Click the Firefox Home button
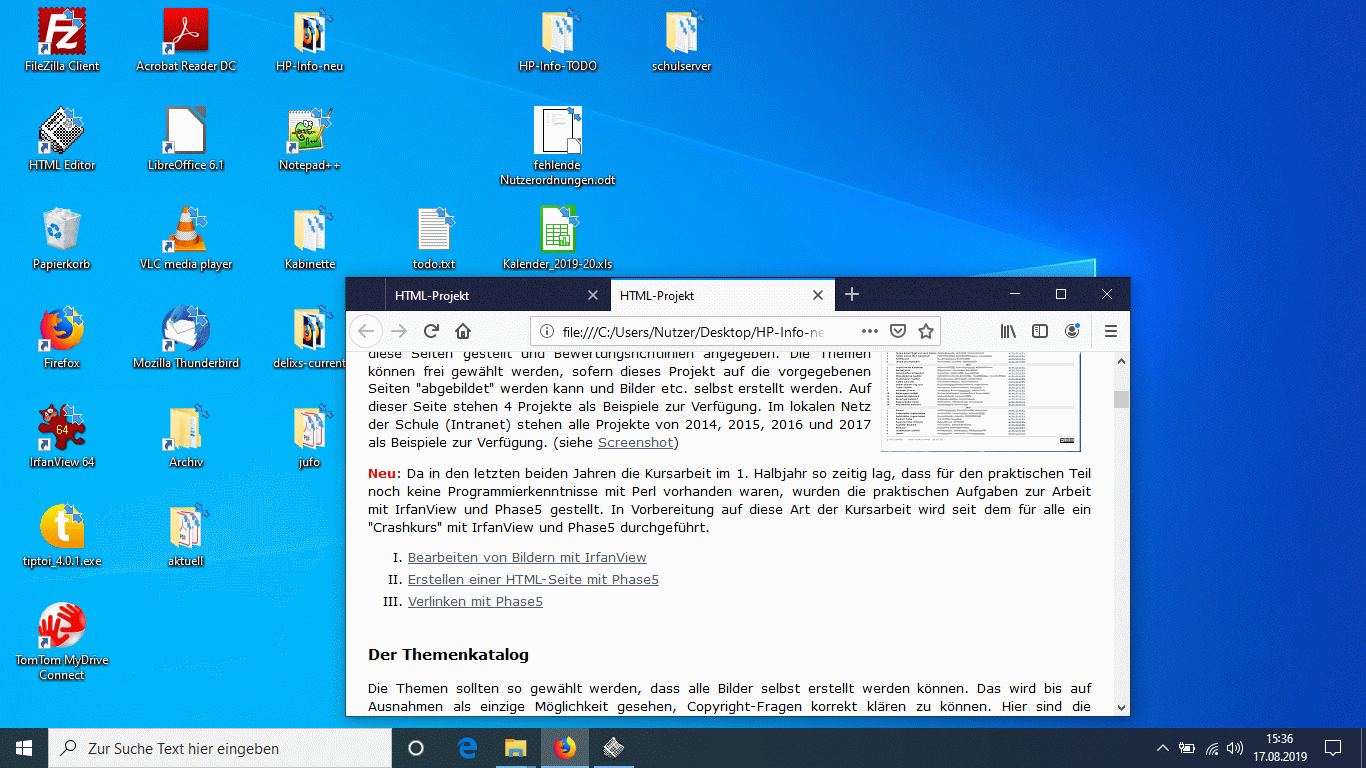This screenshot has width=1366, height=768. [463, 331]
